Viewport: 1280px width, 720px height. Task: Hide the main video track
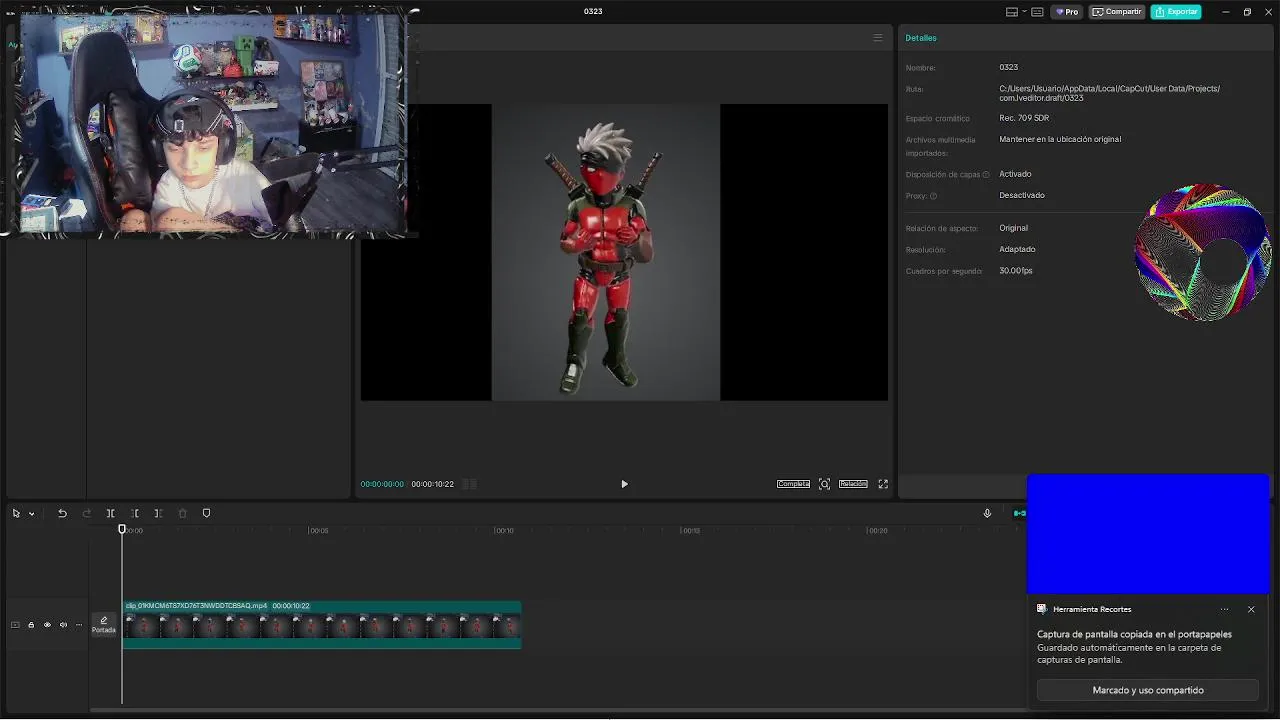47,625
